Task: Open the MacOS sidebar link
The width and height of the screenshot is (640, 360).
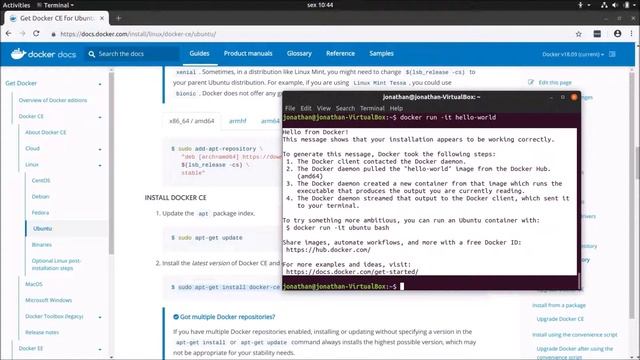Action: (33, 284)
